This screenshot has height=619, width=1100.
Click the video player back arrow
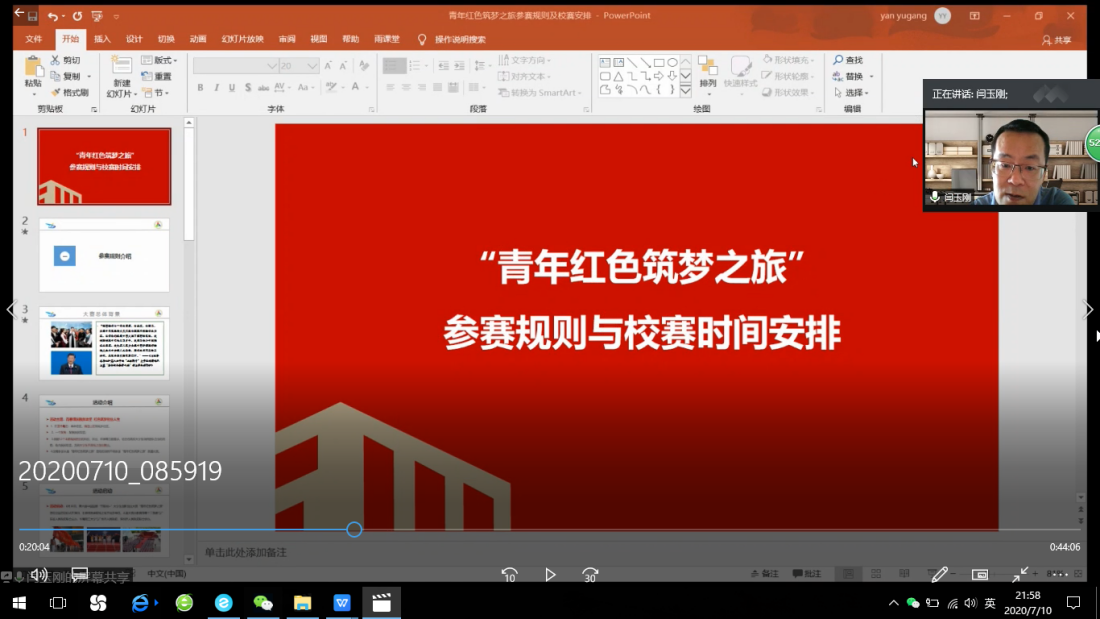click(19, 13)
